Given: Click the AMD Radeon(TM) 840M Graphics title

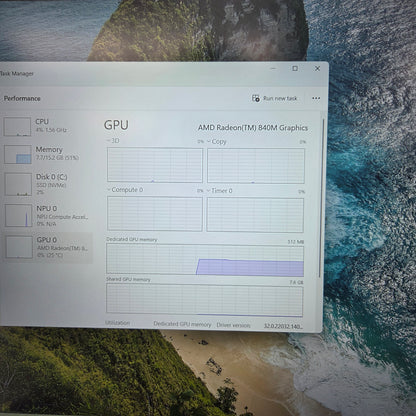Looking at the screenshot, I should point(253,128).
